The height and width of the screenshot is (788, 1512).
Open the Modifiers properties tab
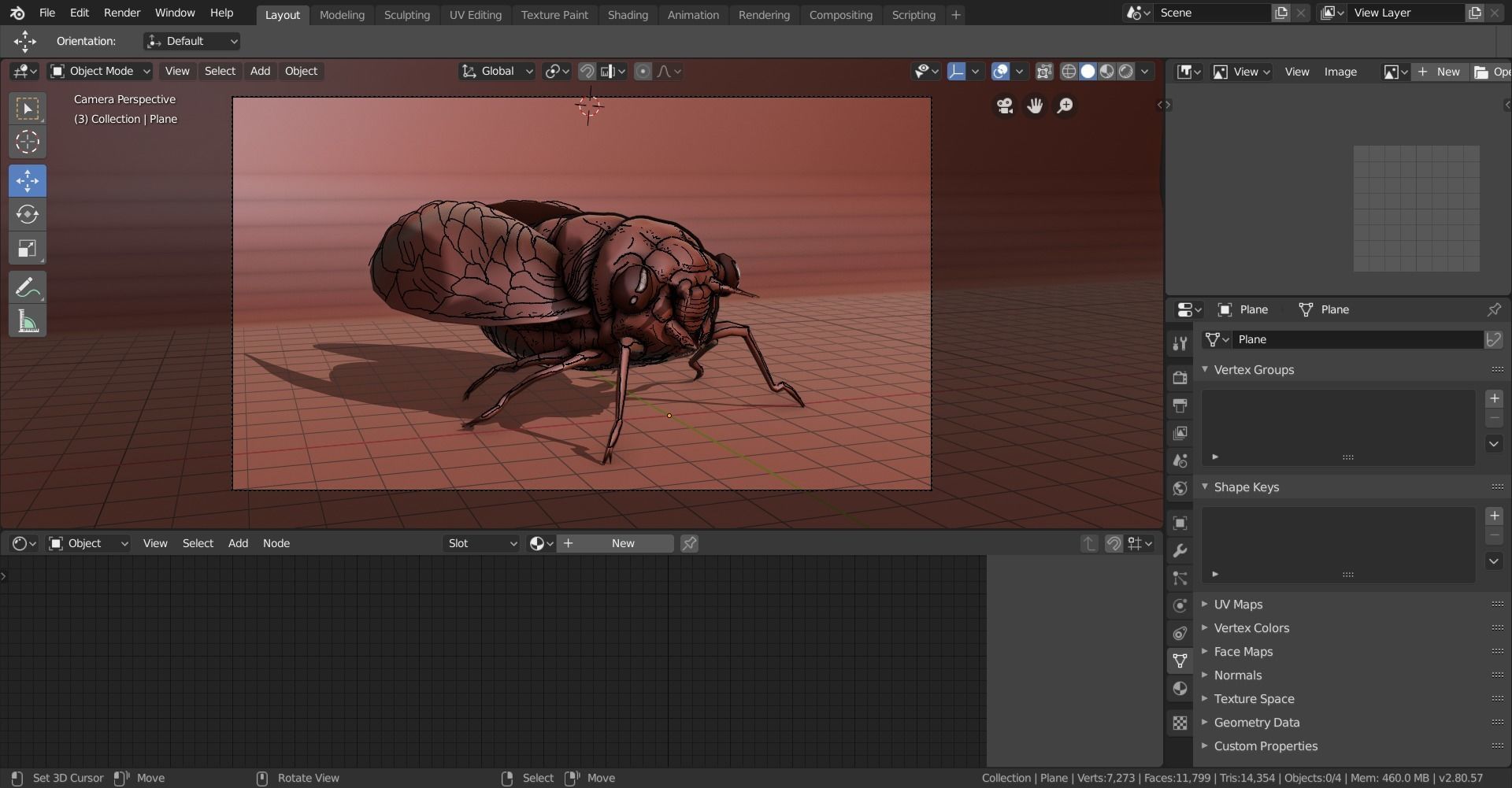[x=1180, y=550]
